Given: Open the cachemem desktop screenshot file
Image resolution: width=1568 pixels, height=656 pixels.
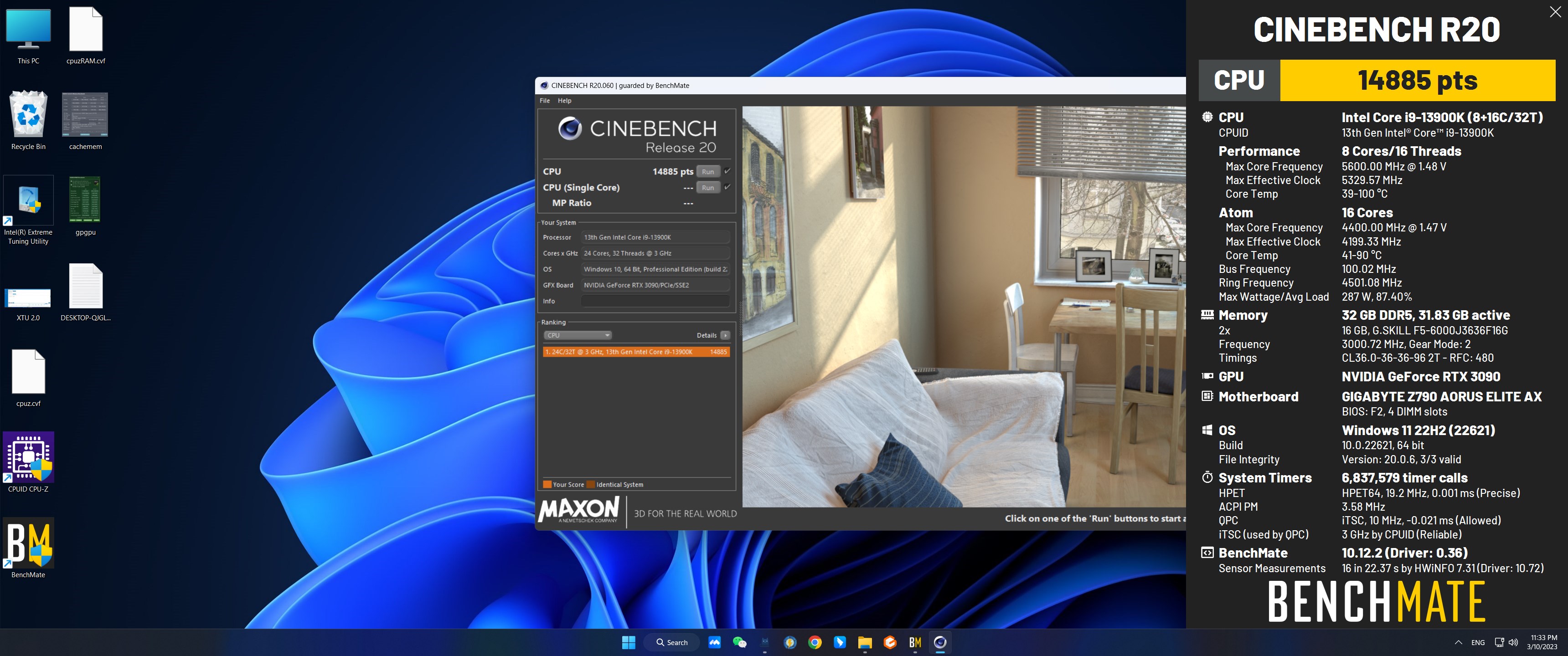Looking at the screenshot, I should [85, 120].
